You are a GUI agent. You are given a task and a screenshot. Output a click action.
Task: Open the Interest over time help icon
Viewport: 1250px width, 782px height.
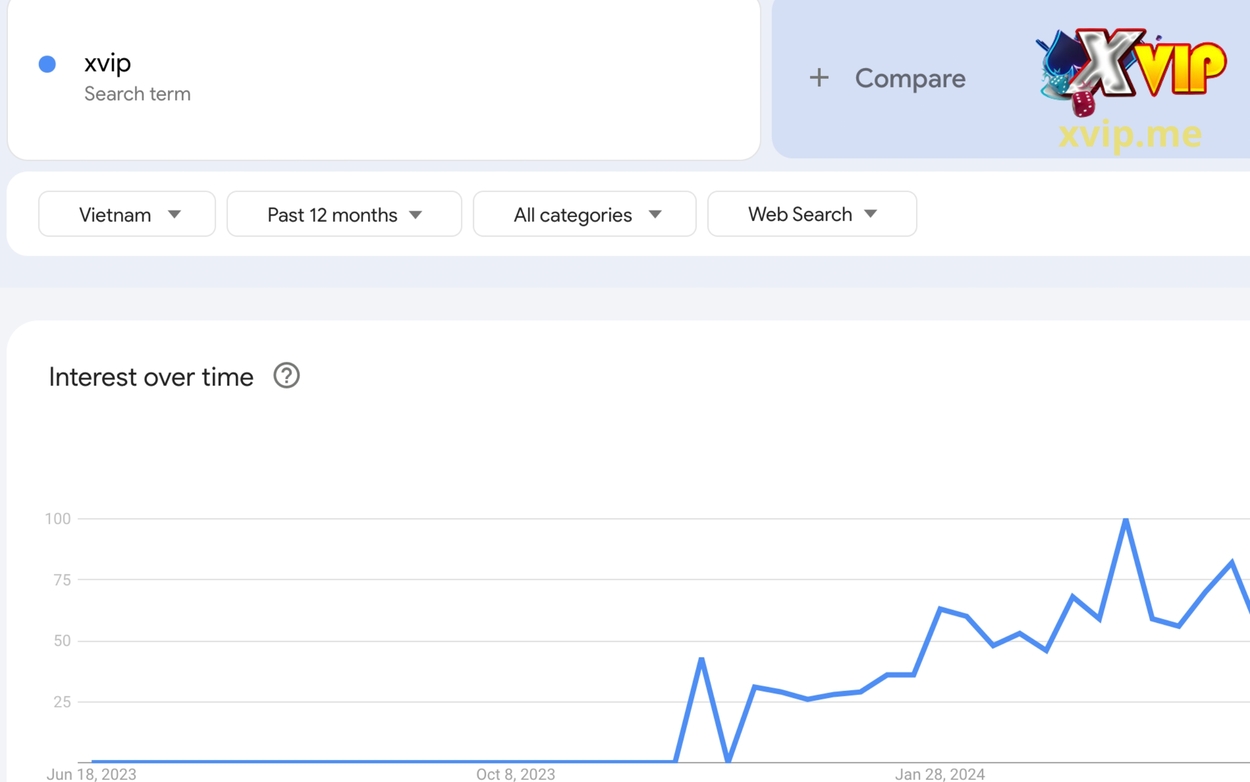(286, 376)
